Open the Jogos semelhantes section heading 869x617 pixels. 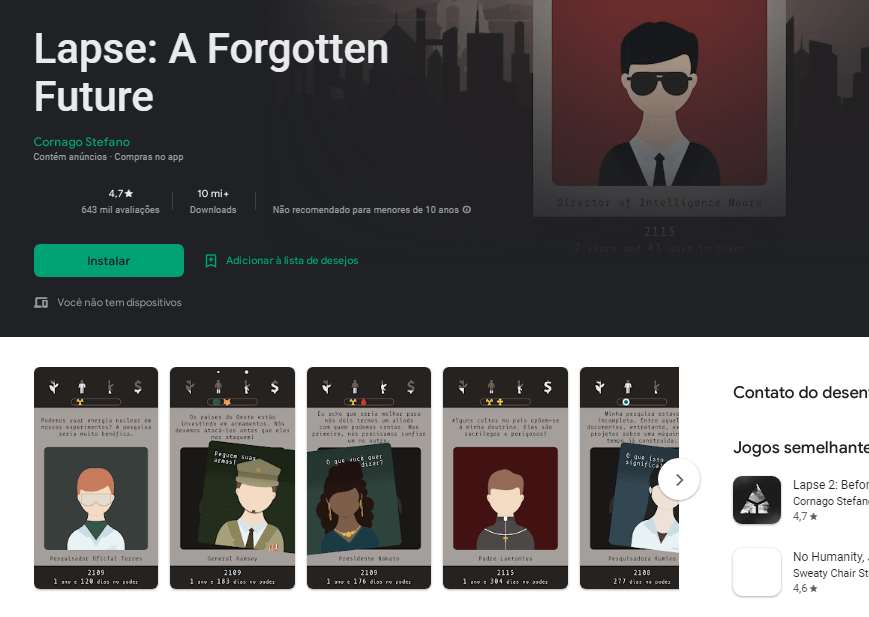coord(801,447)
